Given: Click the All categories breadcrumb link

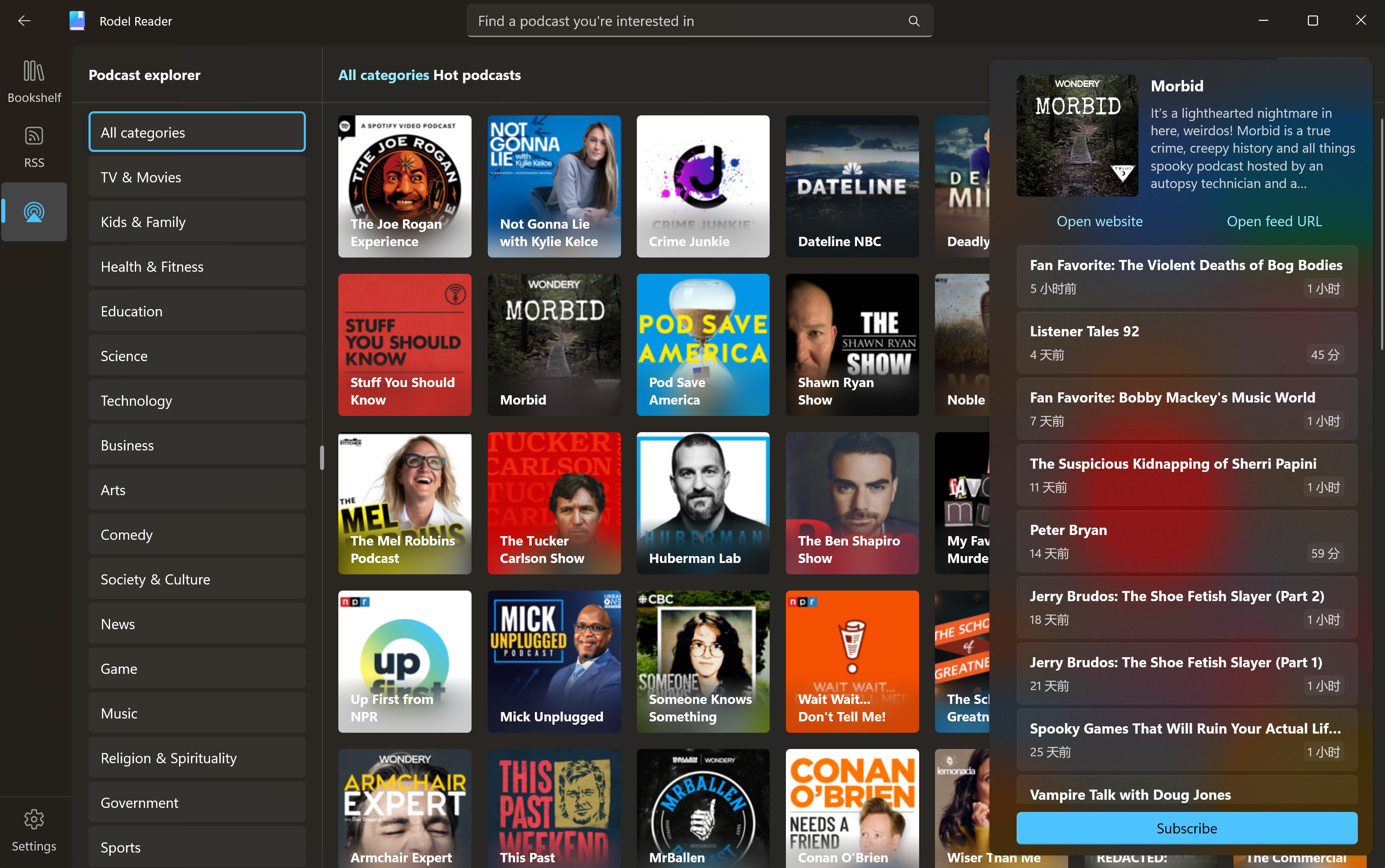Looking at the screenshot, I should 383,75.
